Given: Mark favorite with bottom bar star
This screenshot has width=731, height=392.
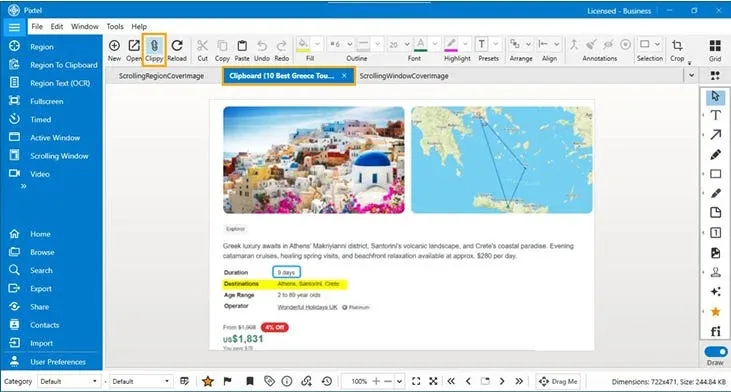Looking at the screenshot, I should click(x=207, y=381).
